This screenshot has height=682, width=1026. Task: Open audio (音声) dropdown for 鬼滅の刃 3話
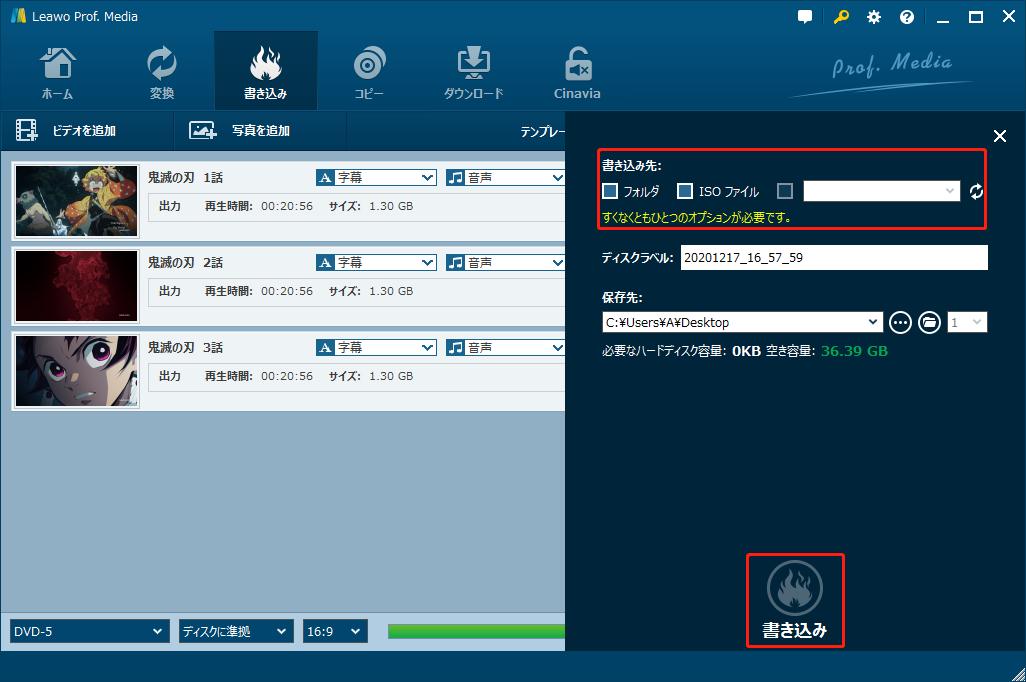(505, 348)
